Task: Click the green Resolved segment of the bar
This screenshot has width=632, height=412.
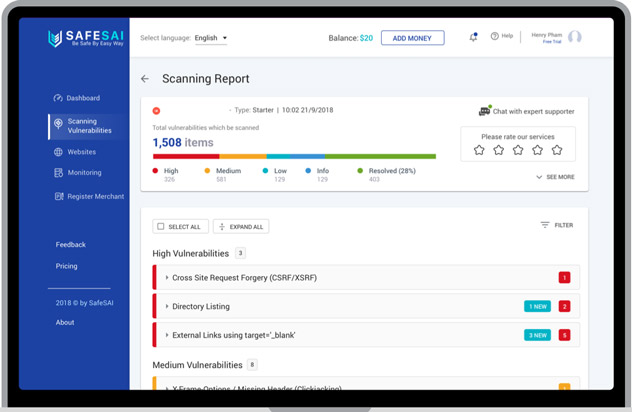Action: coord(380,156)
